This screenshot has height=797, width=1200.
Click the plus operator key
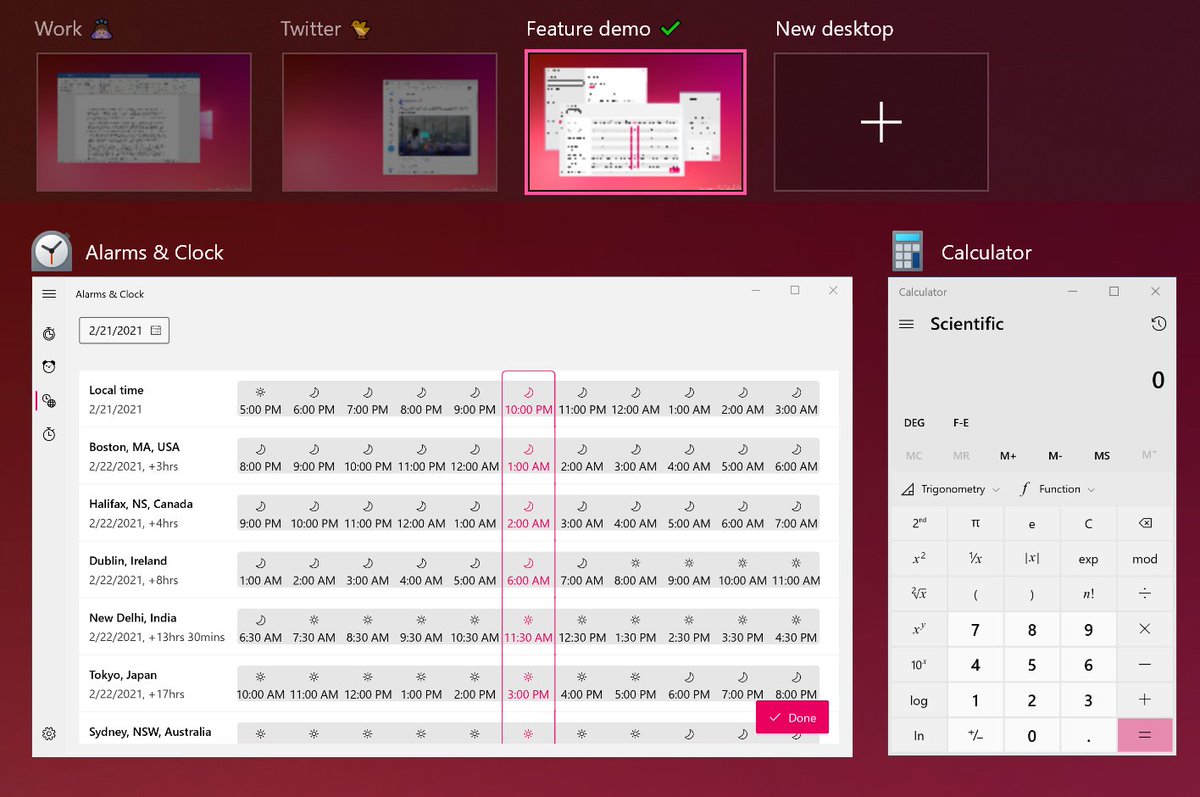coord(1145,700)
